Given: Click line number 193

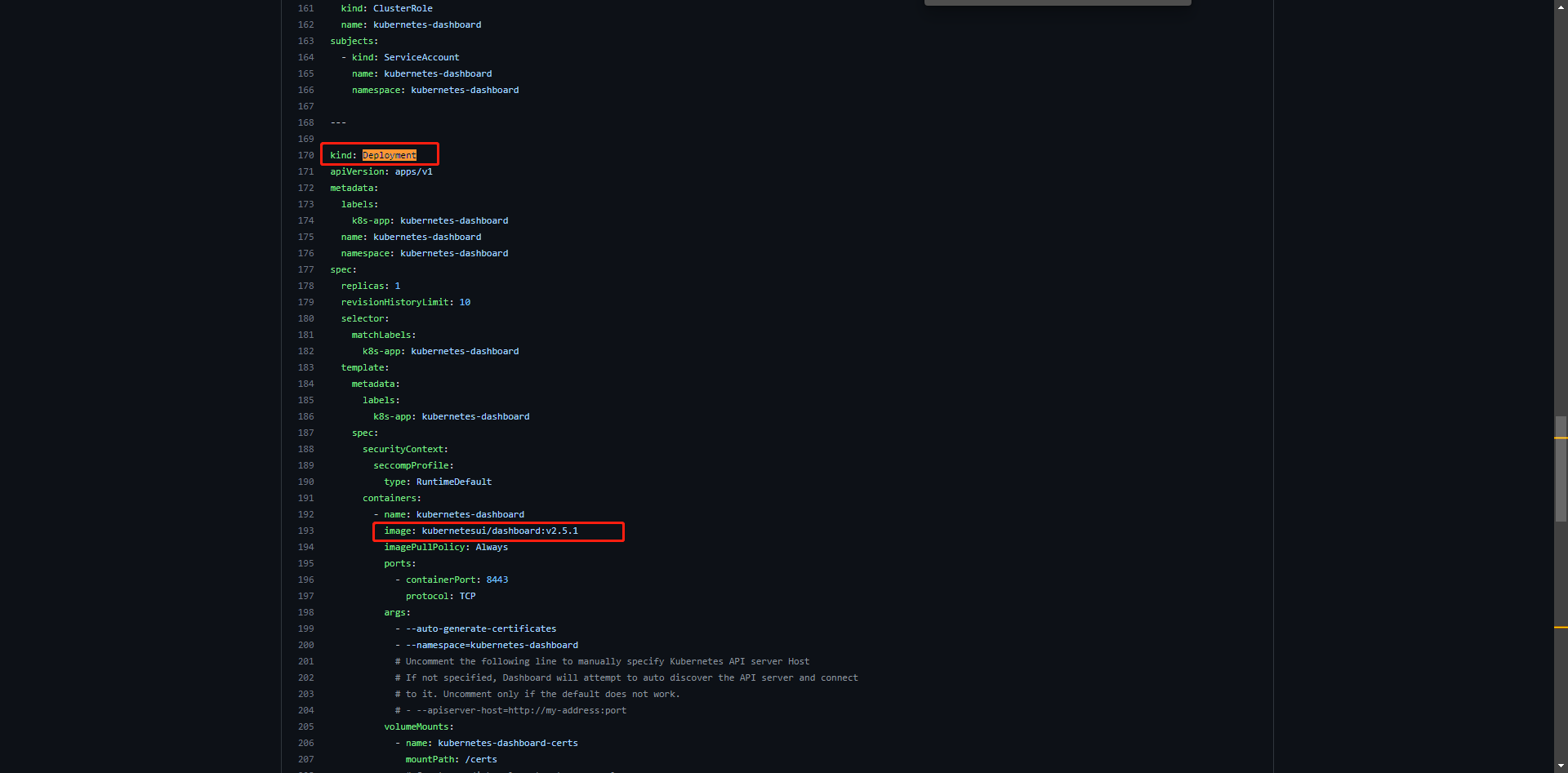Looking at the screenshot, I should [x=305, y=531].
